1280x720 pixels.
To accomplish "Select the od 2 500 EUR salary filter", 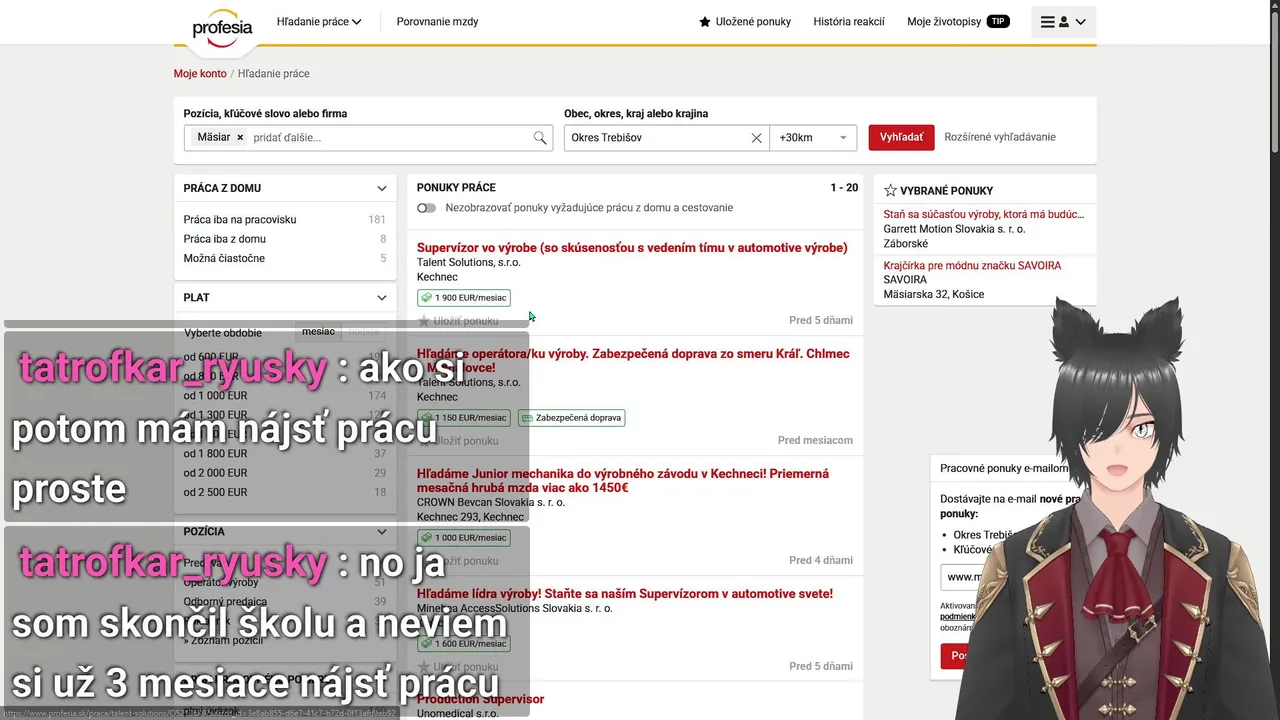I will point(215,492).
